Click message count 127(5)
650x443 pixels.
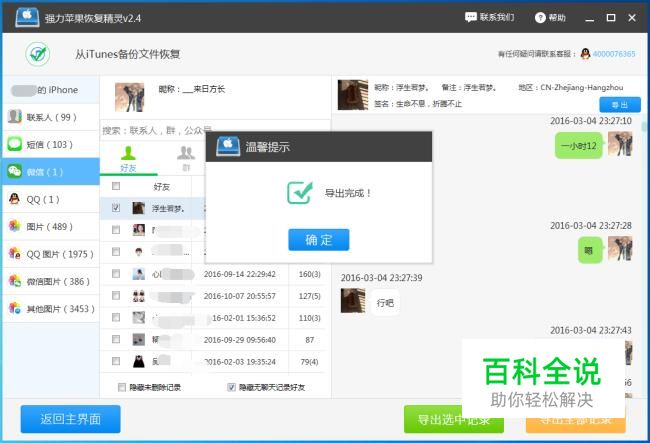coord(309,296)
